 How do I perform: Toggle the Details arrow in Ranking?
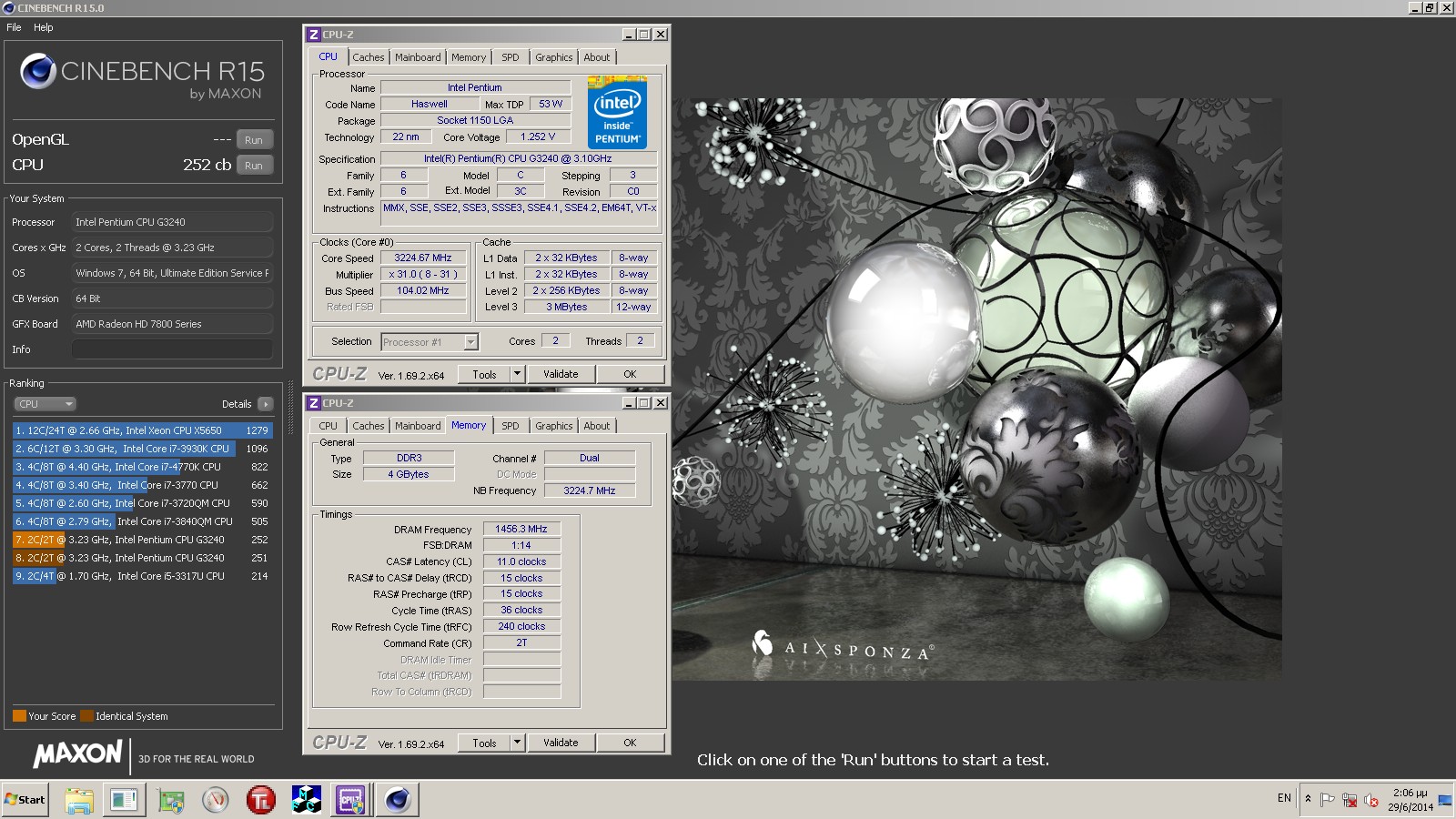(x=265, y=404)
